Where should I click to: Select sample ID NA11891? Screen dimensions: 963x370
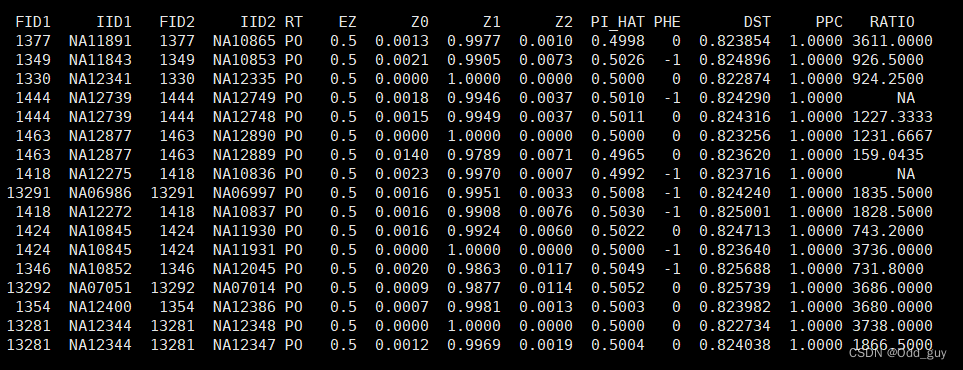[x=101, y=42]
